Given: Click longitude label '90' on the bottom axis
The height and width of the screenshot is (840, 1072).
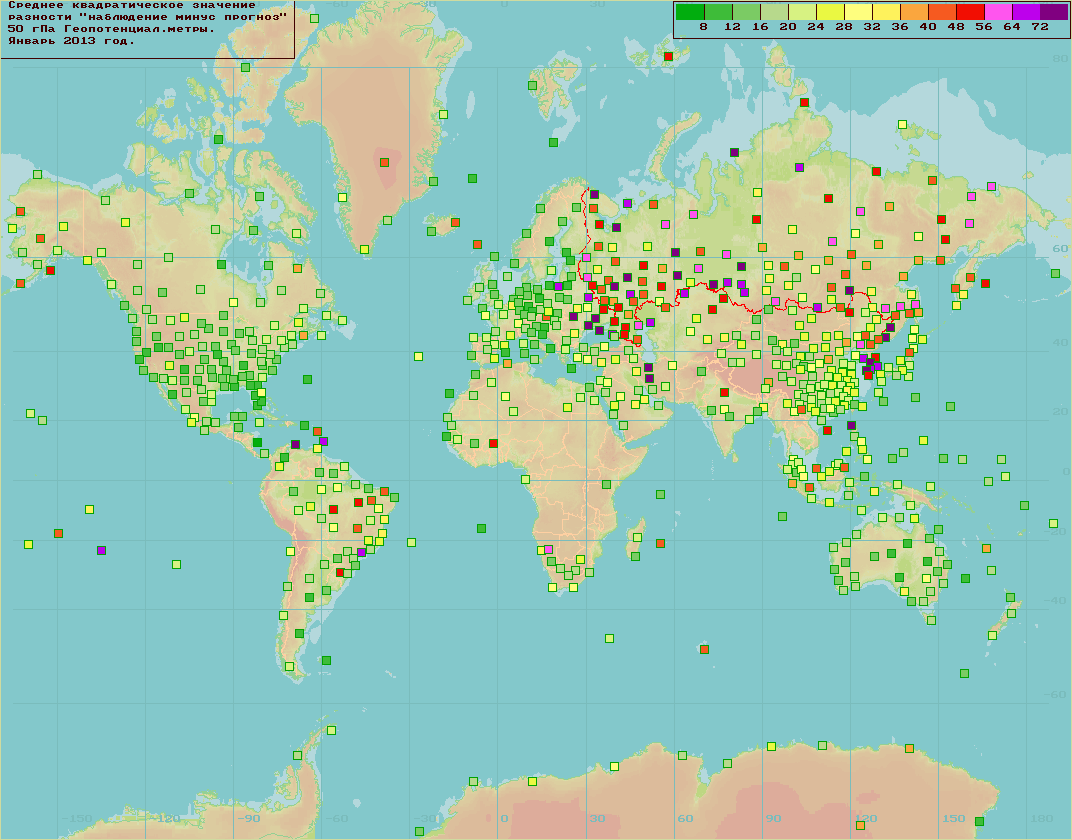Looking at the screenshot, I should tap(773, 818).
